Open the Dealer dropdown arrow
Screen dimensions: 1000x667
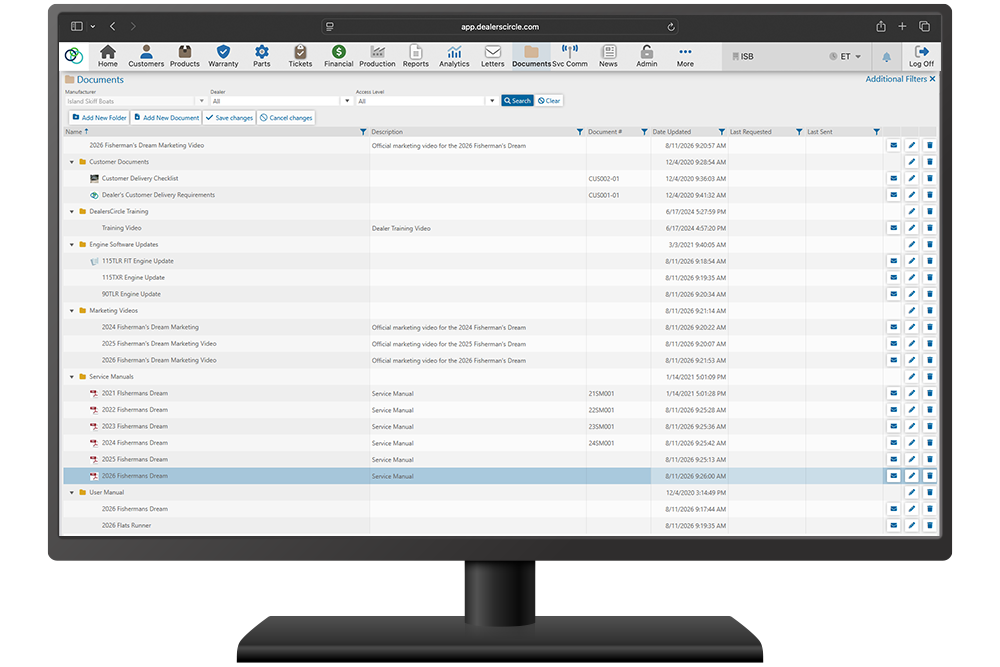pos(347,101)
